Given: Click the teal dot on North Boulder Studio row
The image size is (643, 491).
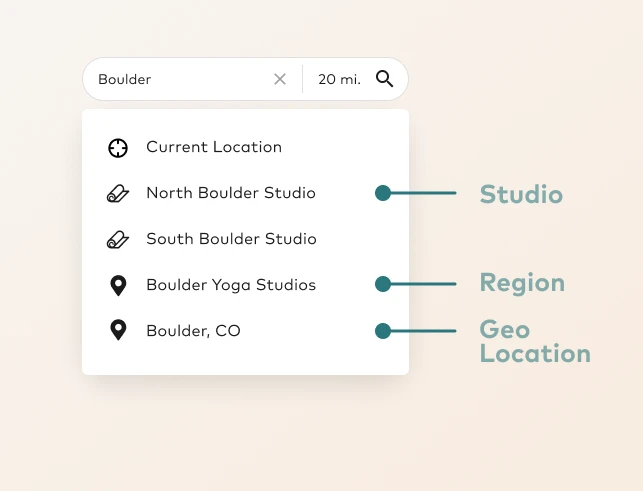Looking at the screenshot, I should tap(383, 193).
